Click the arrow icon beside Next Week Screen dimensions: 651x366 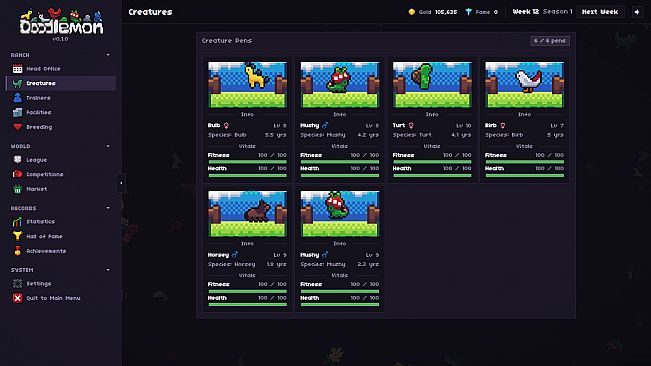tap(637, 12)
